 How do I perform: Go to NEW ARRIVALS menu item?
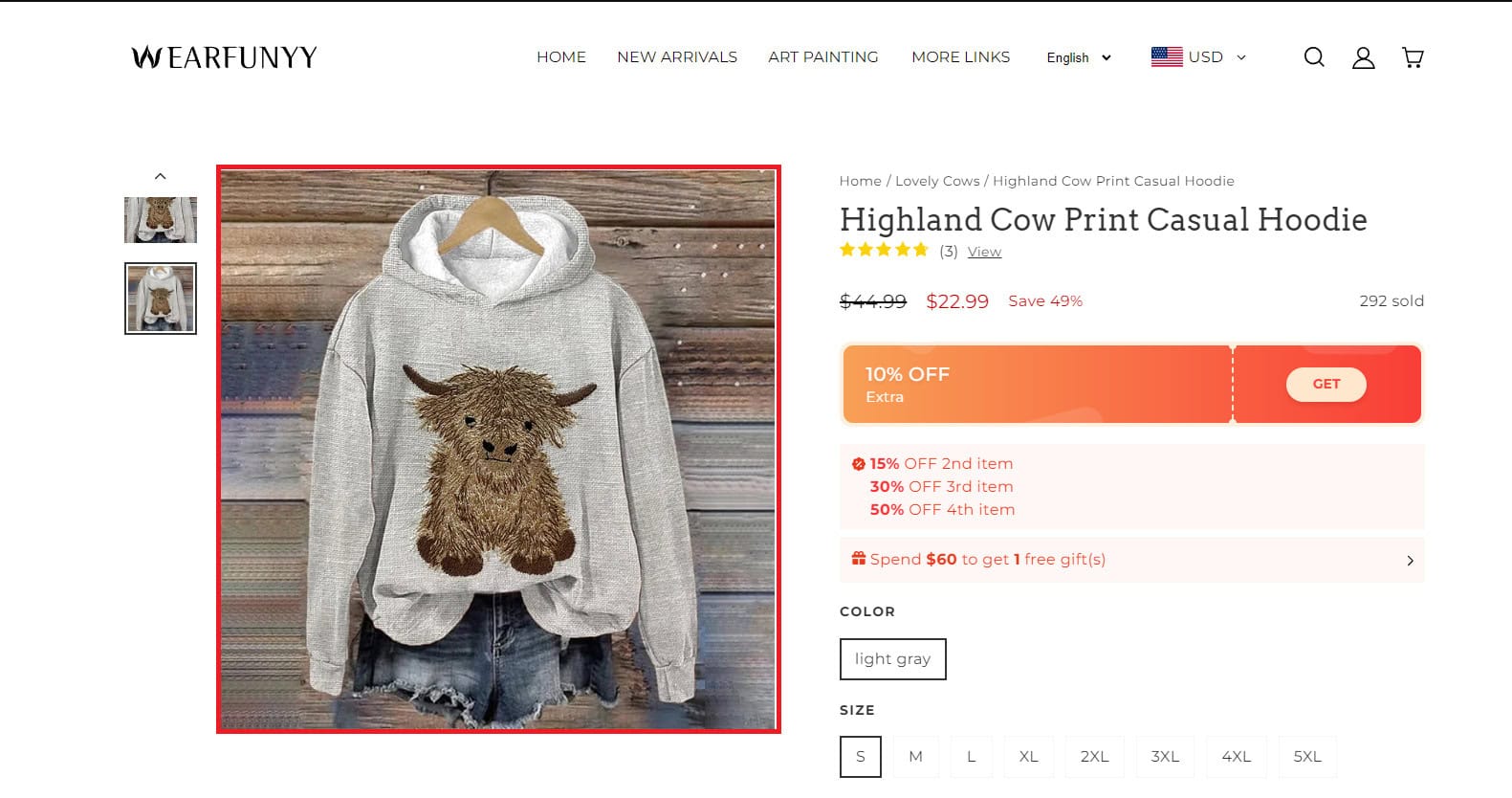pyautogui.click(x=677, y=57)
